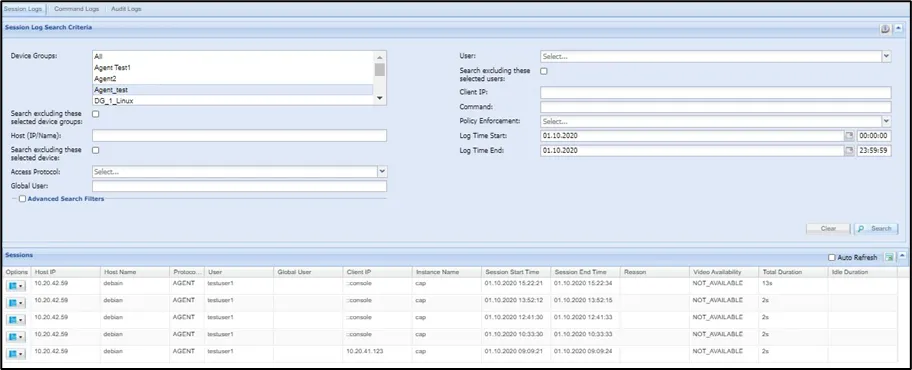The width and height of the screenshot is (912, 370).
Task: Click the Log Time Start date field
Action: [692, 136]
